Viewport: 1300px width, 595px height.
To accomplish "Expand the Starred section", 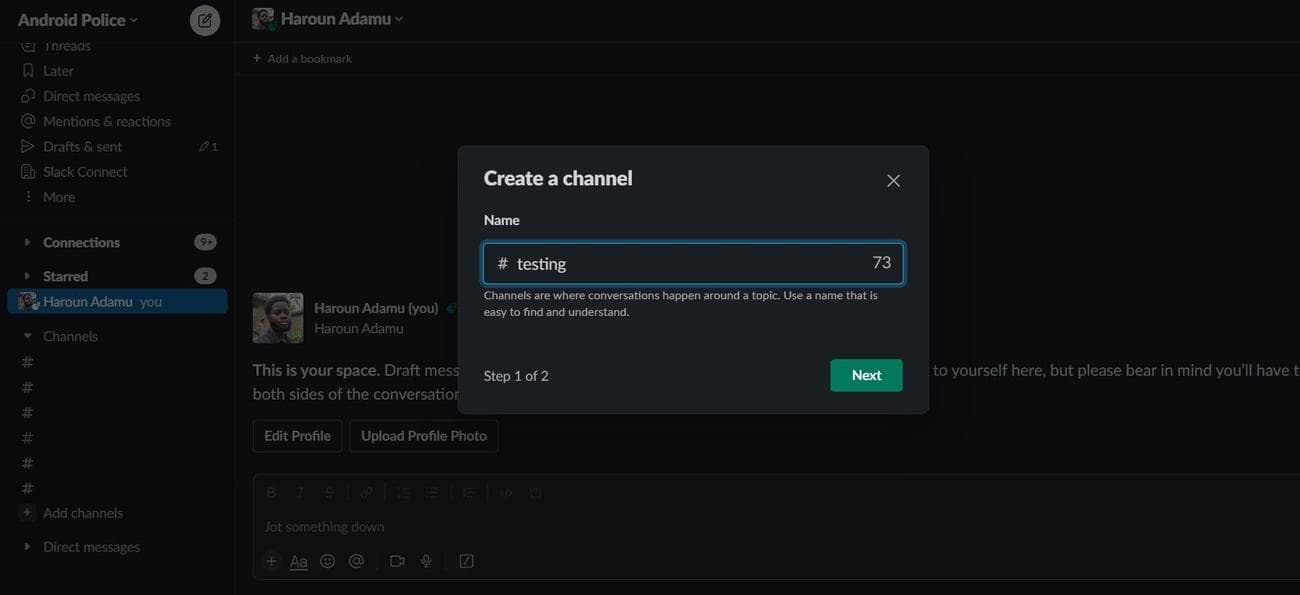I will click(x=65, y=276).
